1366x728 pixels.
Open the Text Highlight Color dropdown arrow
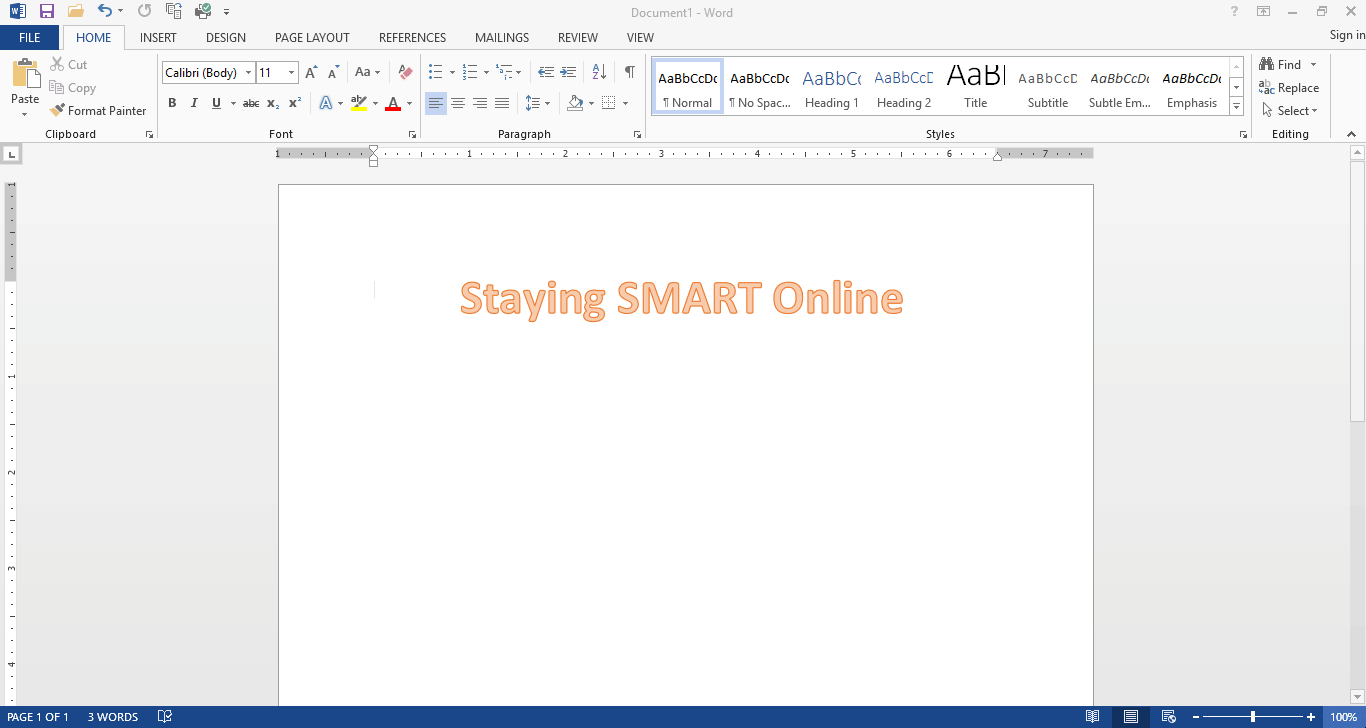tap(375, 103)
